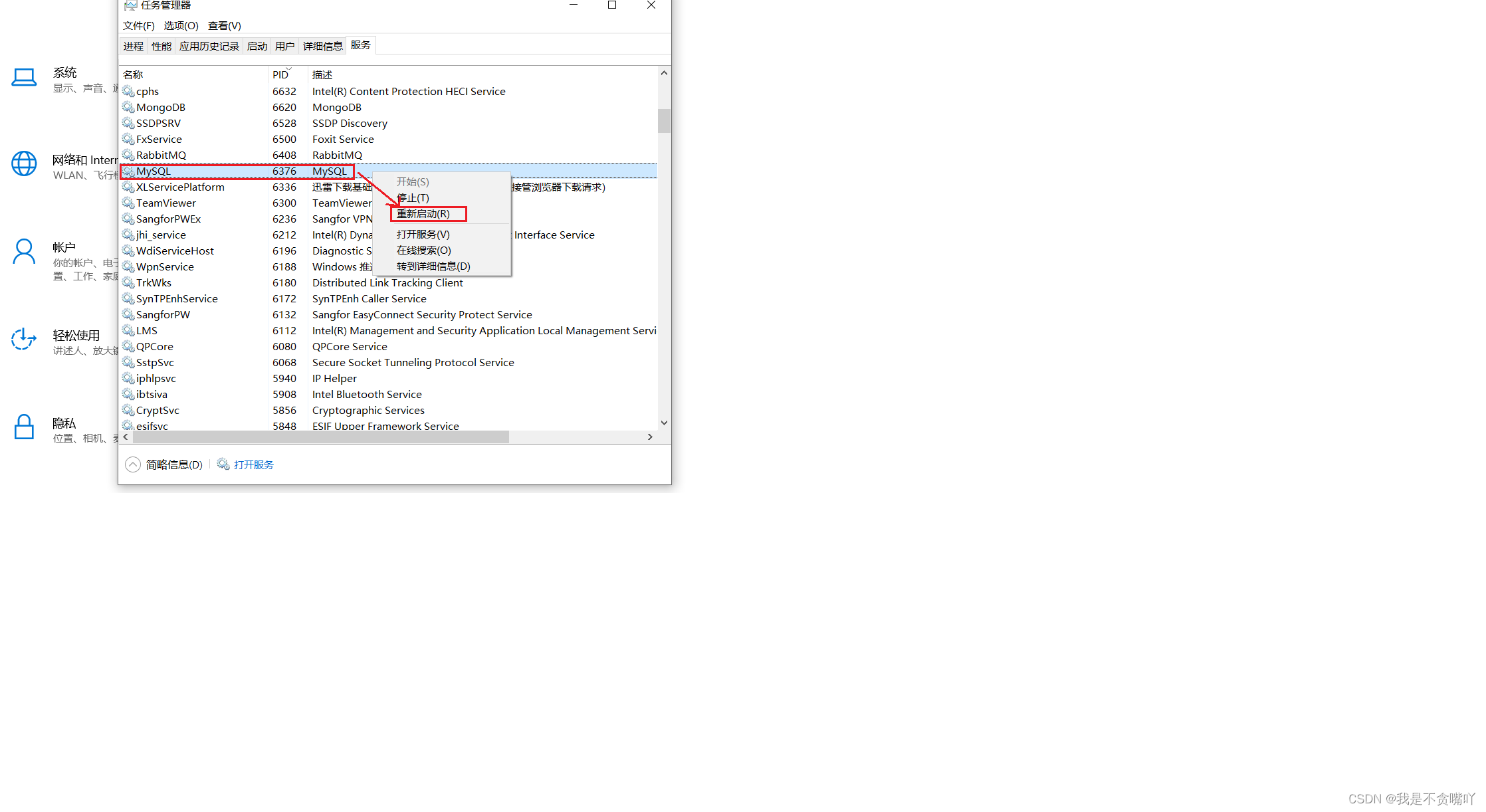The width and height of the screenshot is (1486, 812).
Task: Click the horizontal scrollbar right arrow
Action: 650,437
